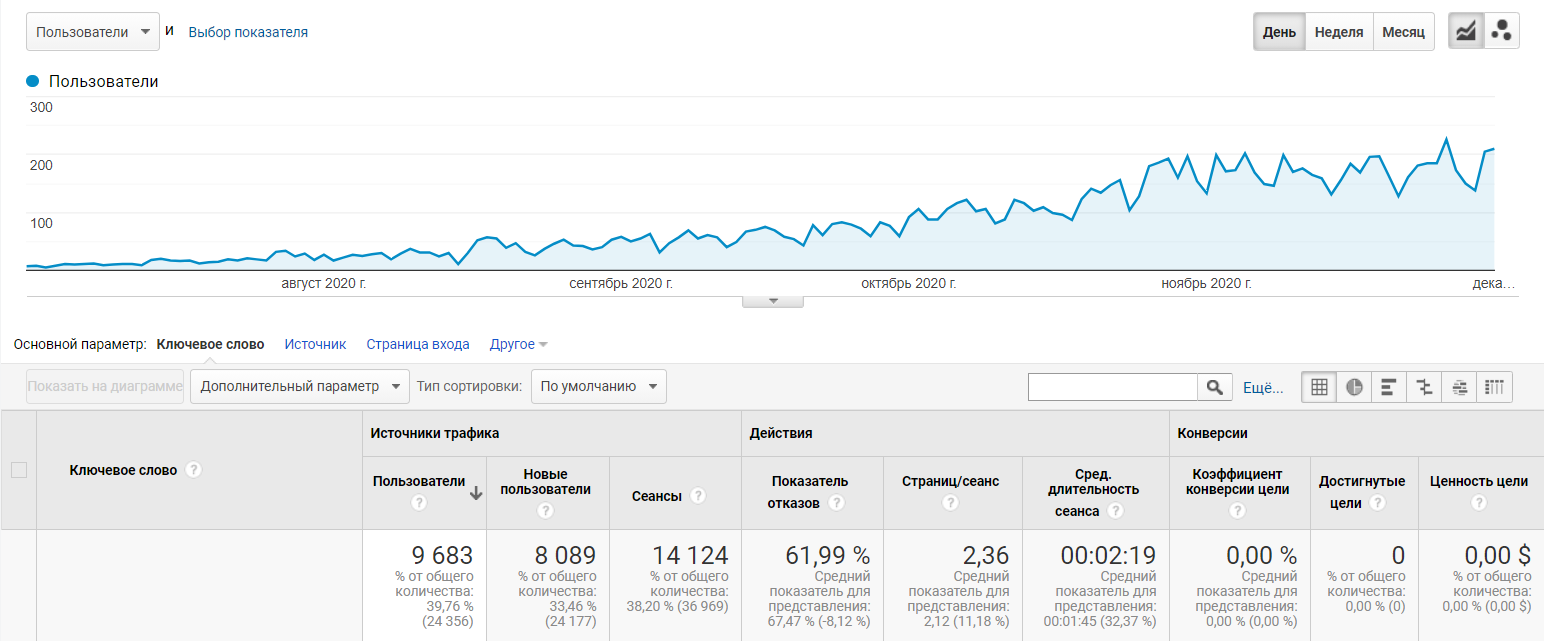
Task: Click the blue Пользователи legend dot
Action: tap(33, 82)
